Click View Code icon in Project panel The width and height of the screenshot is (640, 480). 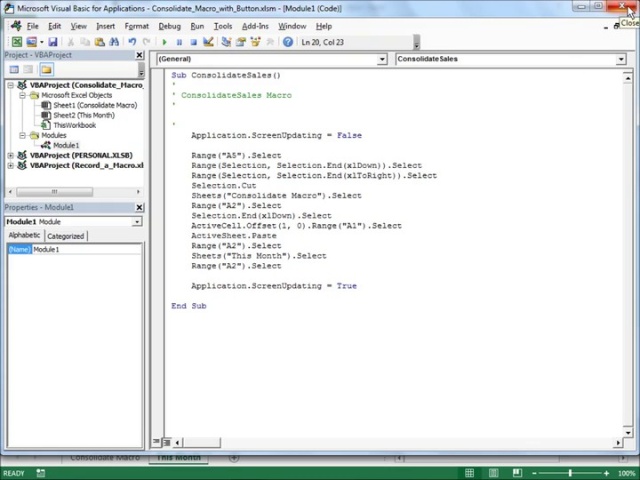(14, 70)
